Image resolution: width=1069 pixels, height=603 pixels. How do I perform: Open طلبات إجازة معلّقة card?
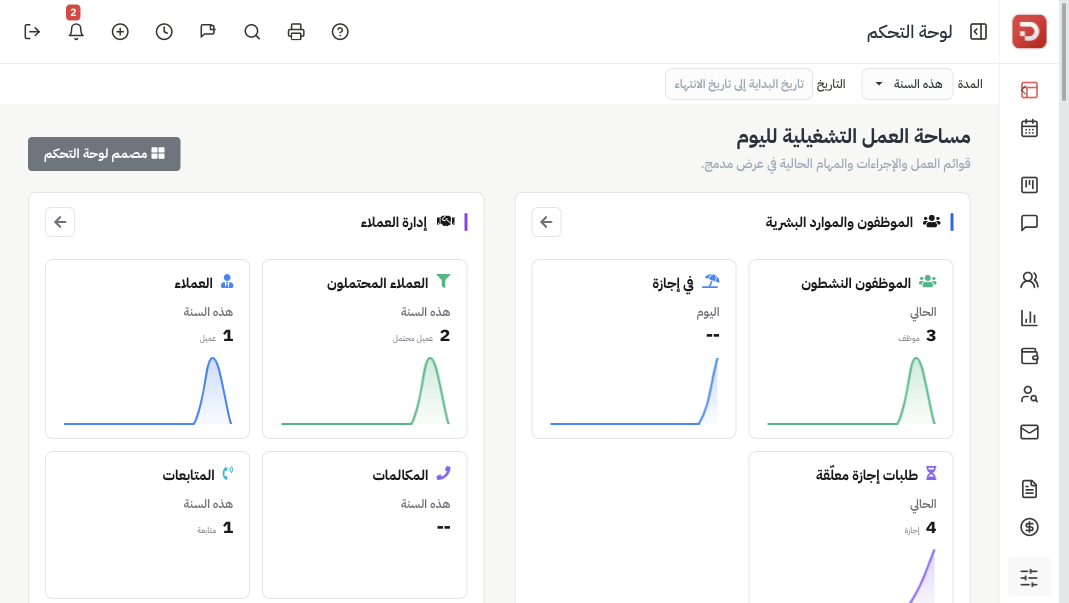pyautogui.click(x=851, y=527)
